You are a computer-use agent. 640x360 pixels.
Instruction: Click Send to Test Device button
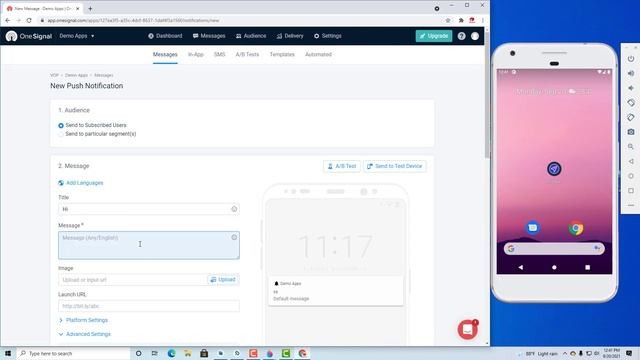click(x=395, y=166)
